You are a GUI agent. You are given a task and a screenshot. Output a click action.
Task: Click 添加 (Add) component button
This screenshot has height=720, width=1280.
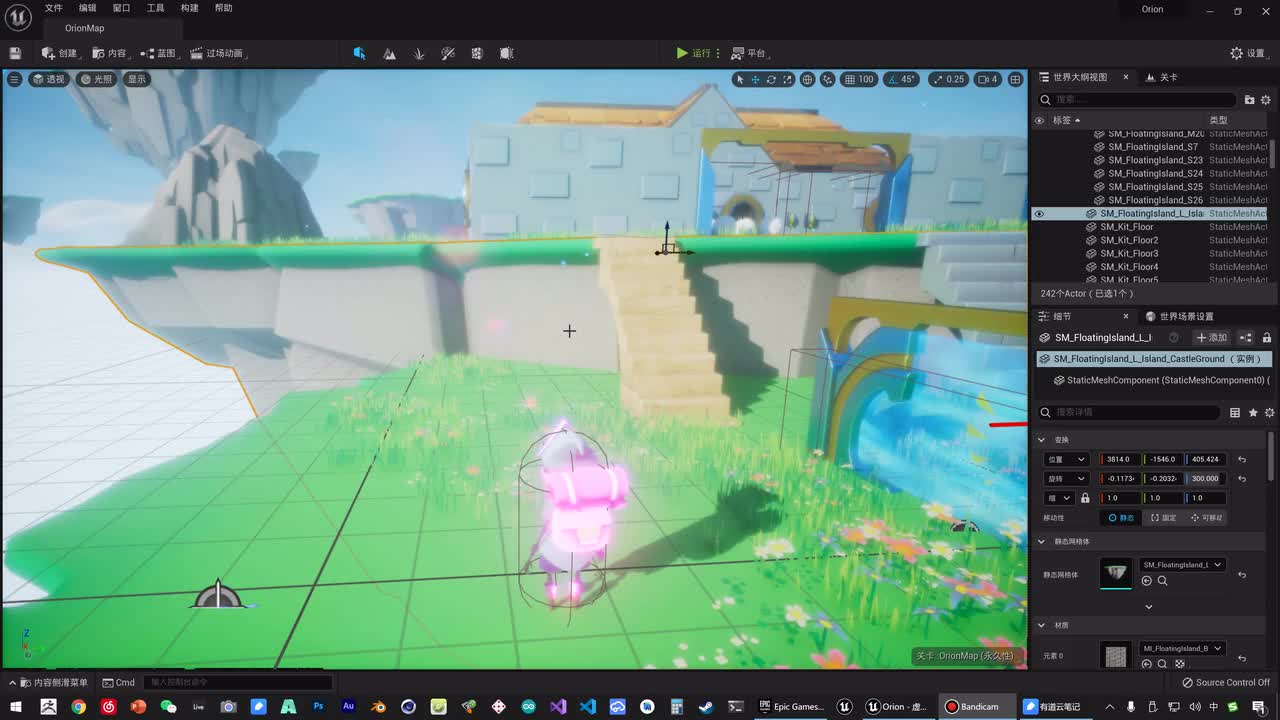(x=1212, y=338)
